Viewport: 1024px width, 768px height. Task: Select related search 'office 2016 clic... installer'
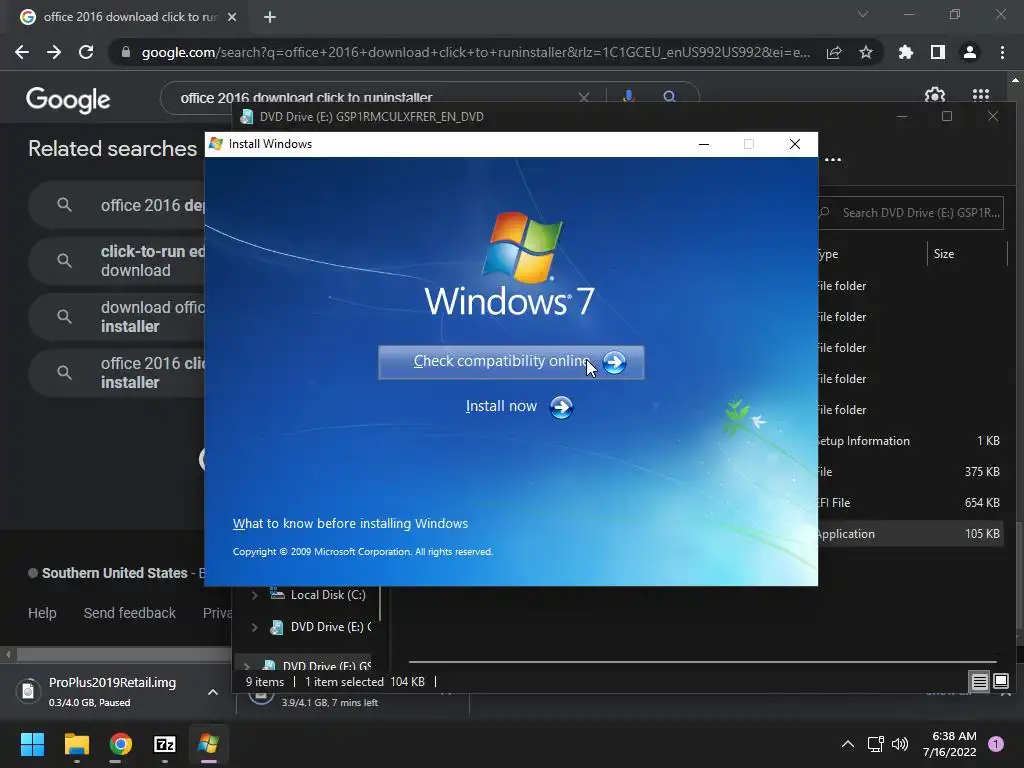[x=118, y=373]
